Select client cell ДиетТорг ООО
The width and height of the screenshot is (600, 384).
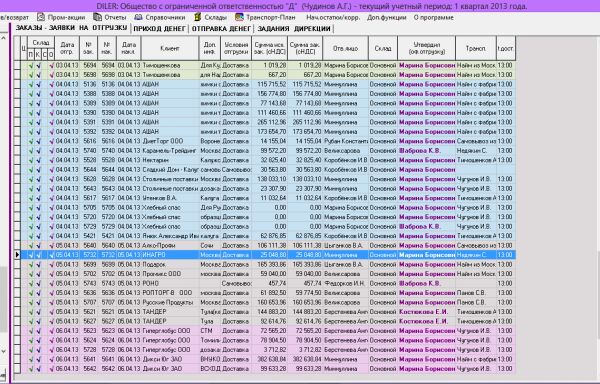coord(170,141)
